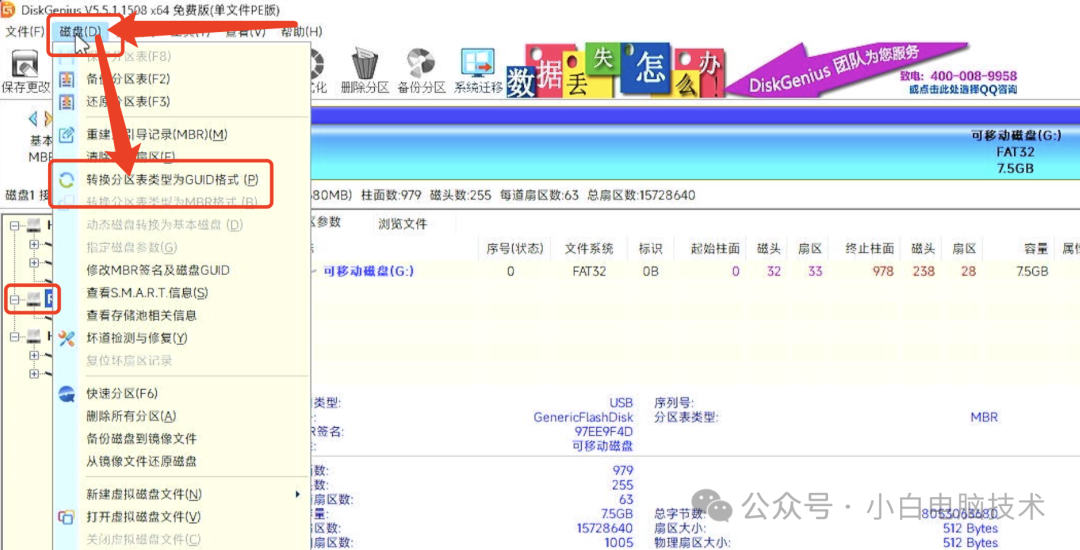The height and width of the screenshot is (550, 1080).
Task: Choose 删除所有分区(A)
Action: pyautogui.click(x=131, y=416)
